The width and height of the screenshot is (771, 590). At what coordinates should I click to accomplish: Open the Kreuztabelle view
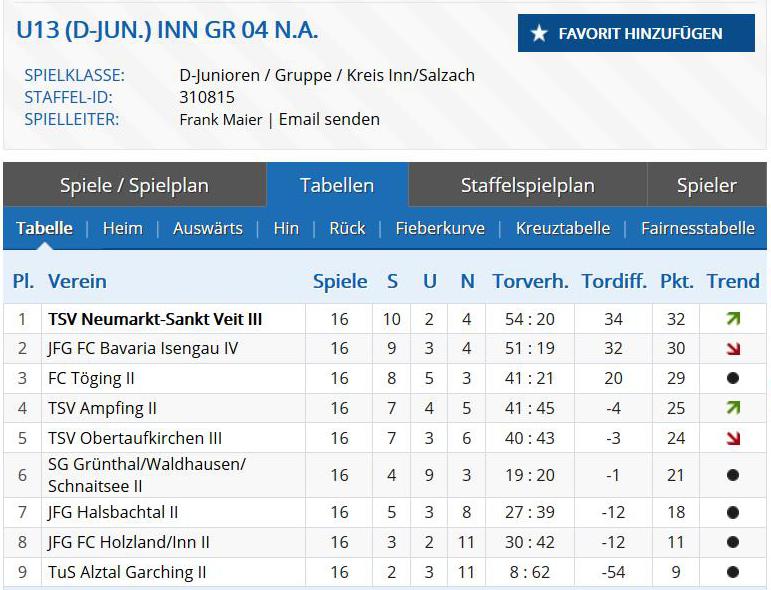point(562,228)
